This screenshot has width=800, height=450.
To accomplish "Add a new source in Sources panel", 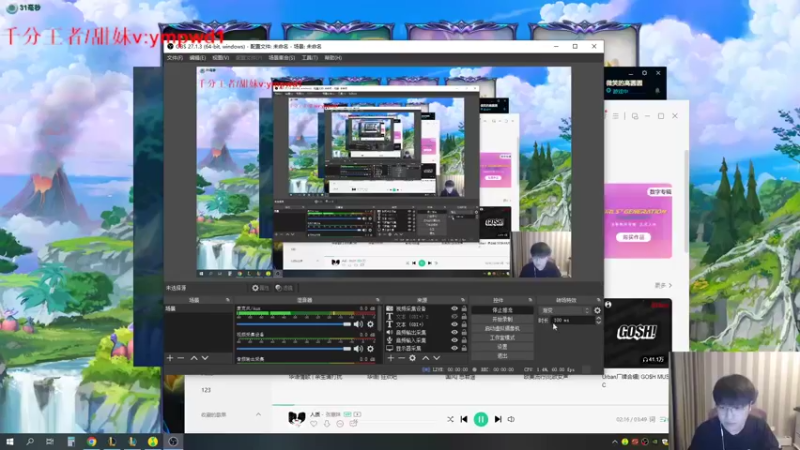I will pyautogui.click(x=390, y=358).
